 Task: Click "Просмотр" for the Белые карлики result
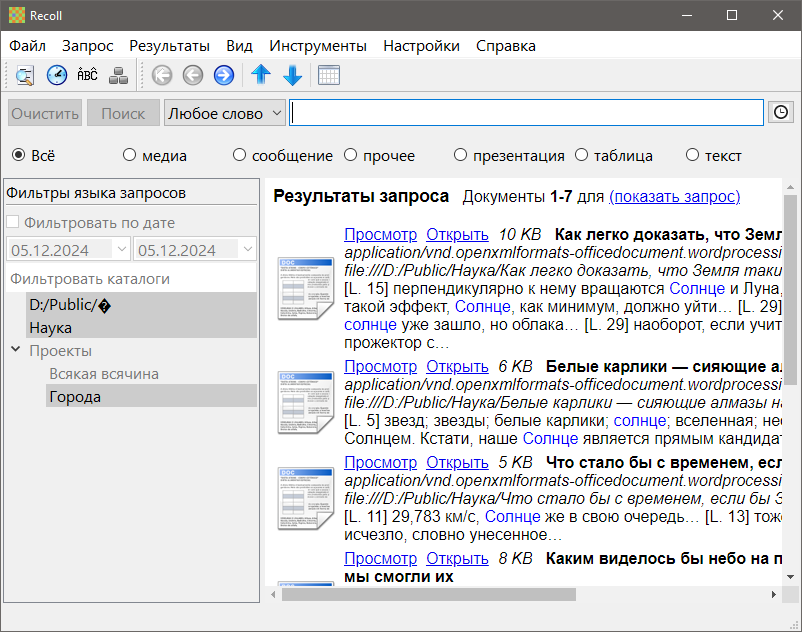[380, 366]
